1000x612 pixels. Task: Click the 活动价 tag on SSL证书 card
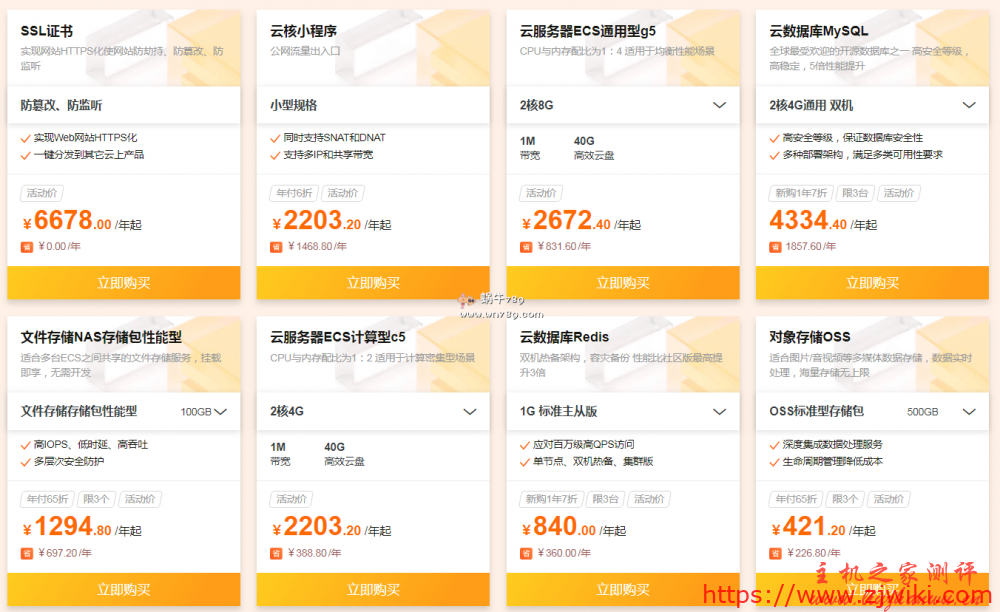(x=42, y=193)
